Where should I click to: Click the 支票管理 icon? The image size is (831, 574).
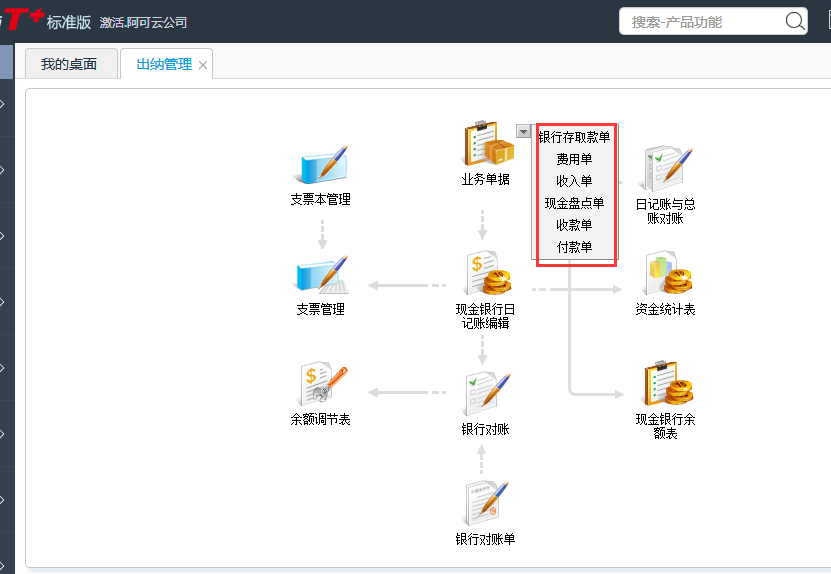pyautogui.click(x=321, y=275)
